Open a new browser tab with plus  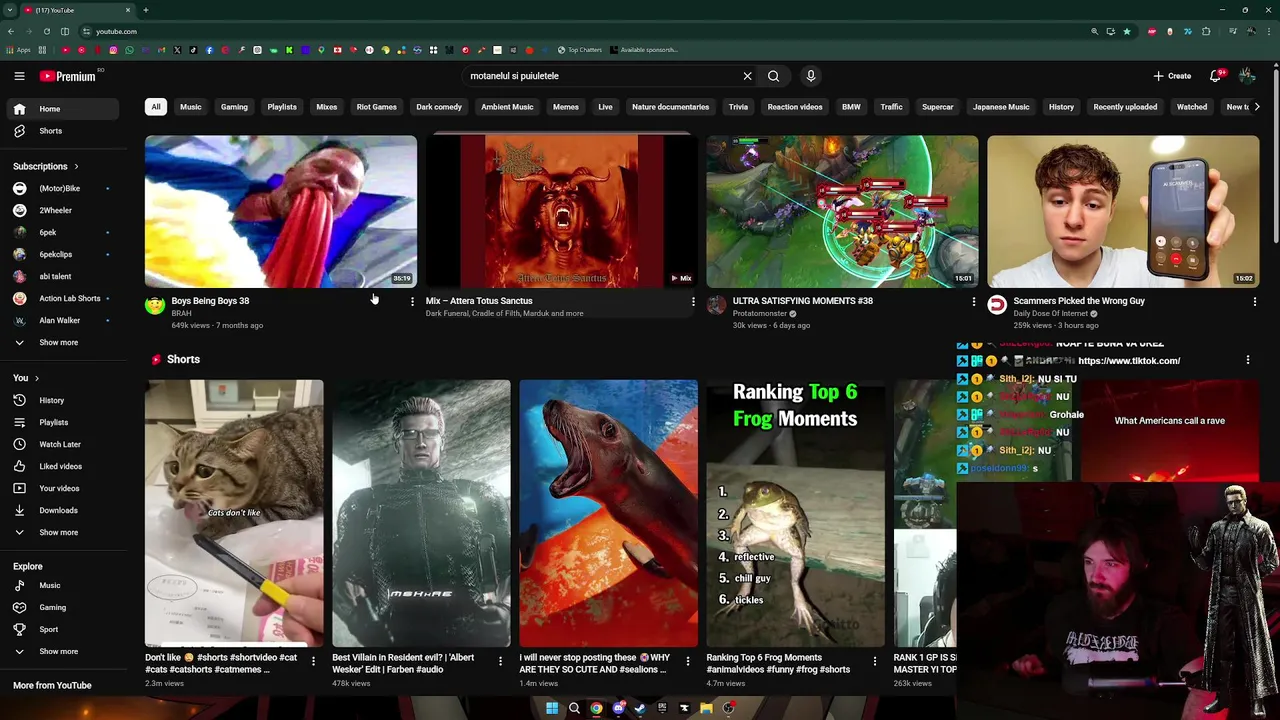point(145,10)
